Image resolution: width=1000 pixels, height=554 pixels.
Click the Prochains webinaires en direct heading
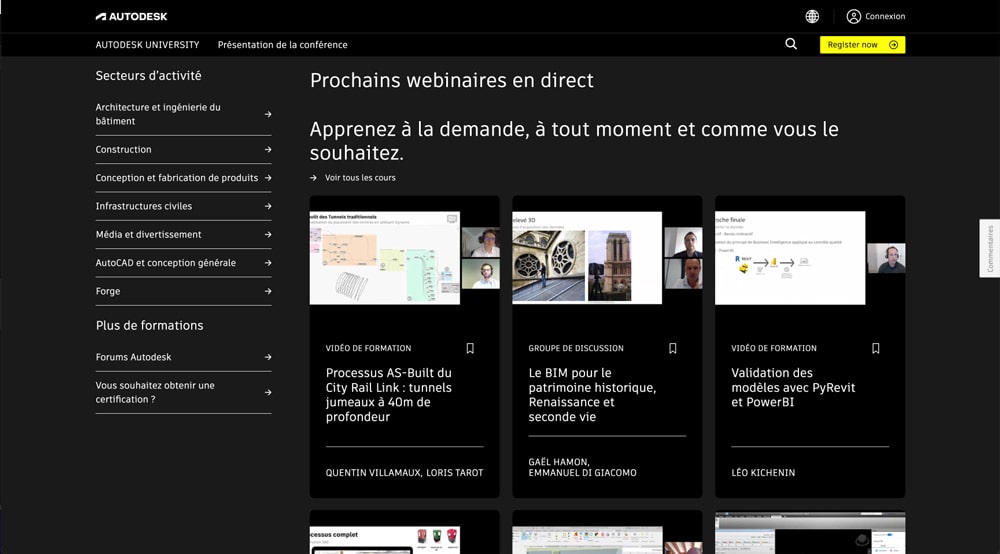click(x=452, y=80)
